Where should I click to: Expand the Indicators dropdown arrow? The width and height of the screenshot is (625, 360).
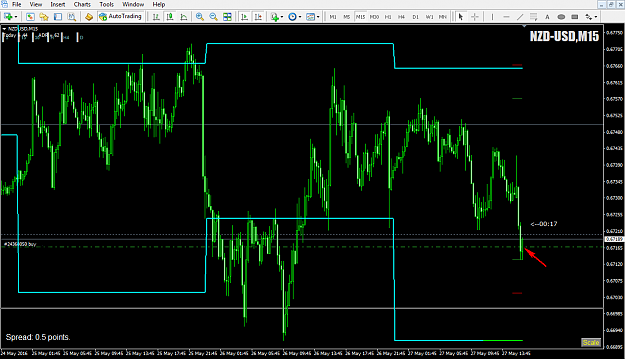pyautogui.click(x=282, y=17)
